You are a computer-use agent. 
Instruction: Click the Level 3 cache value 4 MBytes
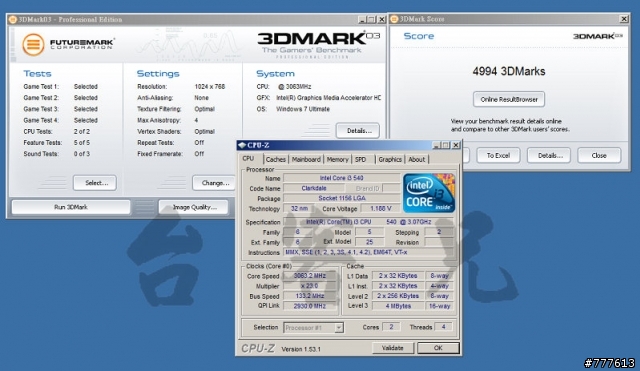click(398, 306)
